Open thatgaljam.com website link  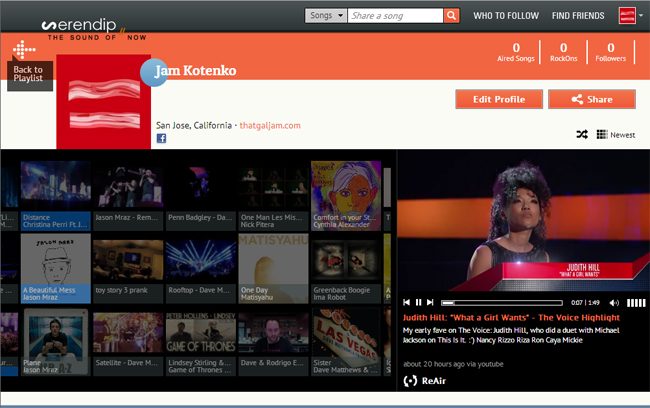tap(270, 125)
